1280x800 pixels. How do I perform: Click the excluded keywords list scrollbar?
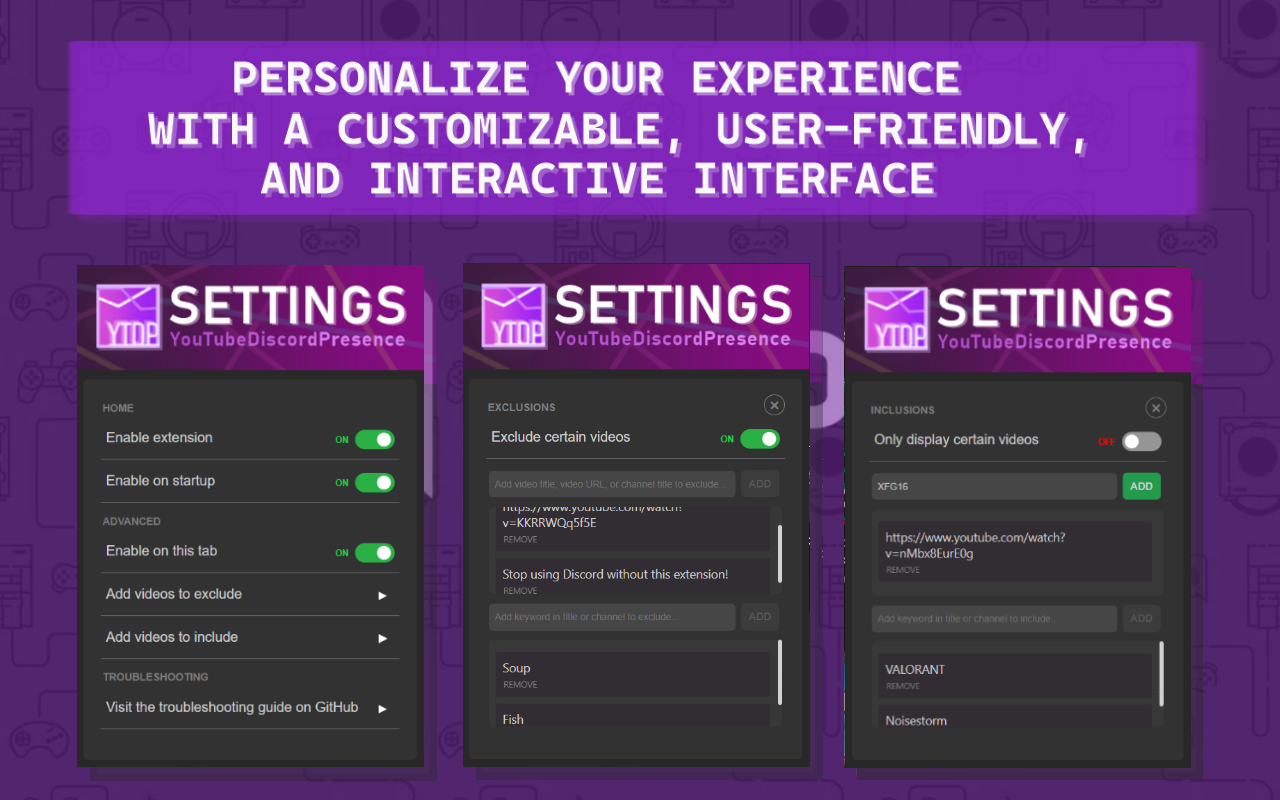[x=780, y=672]
